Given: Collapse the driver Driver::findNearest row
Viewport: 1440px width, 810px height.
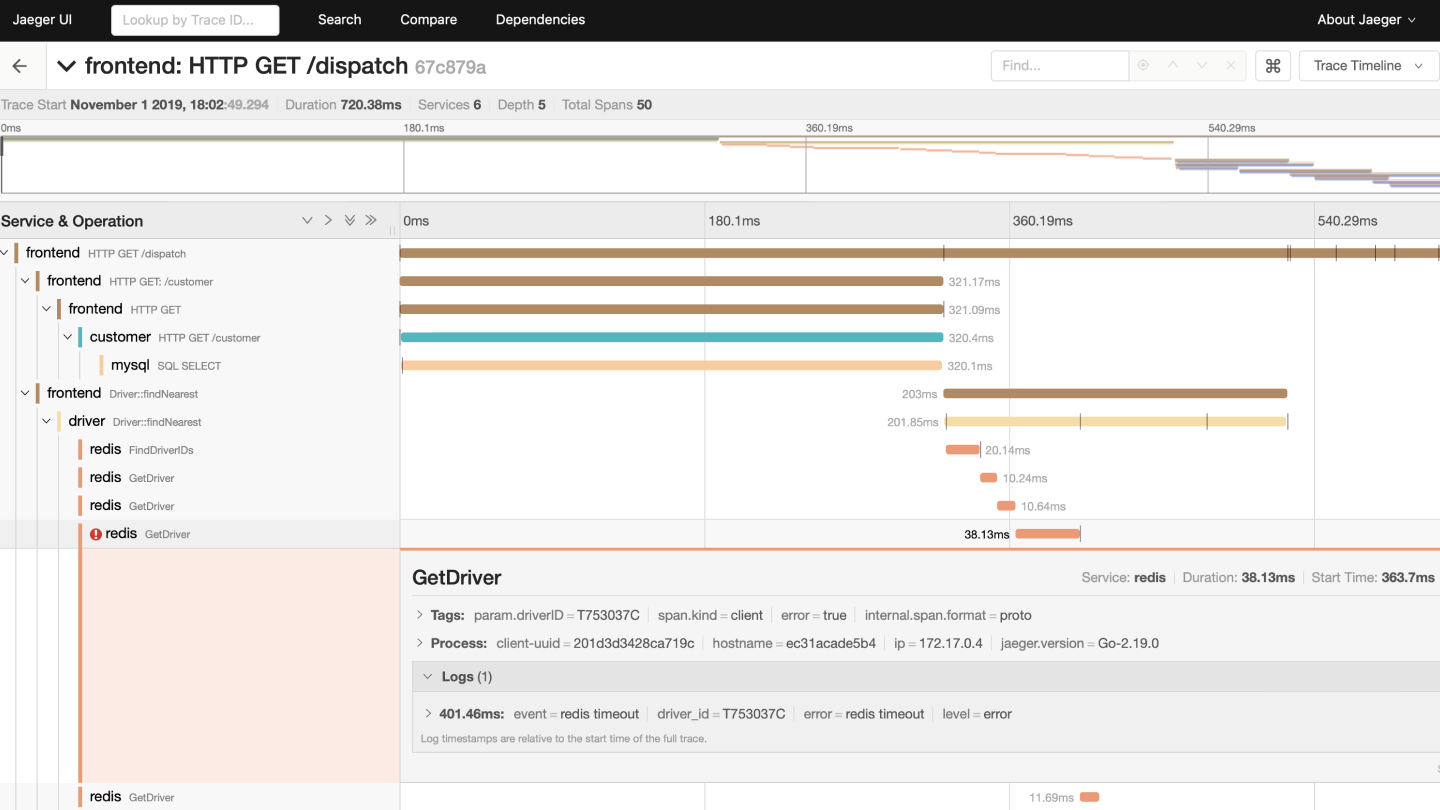Looking at the screenshot, I should (47, 421).
